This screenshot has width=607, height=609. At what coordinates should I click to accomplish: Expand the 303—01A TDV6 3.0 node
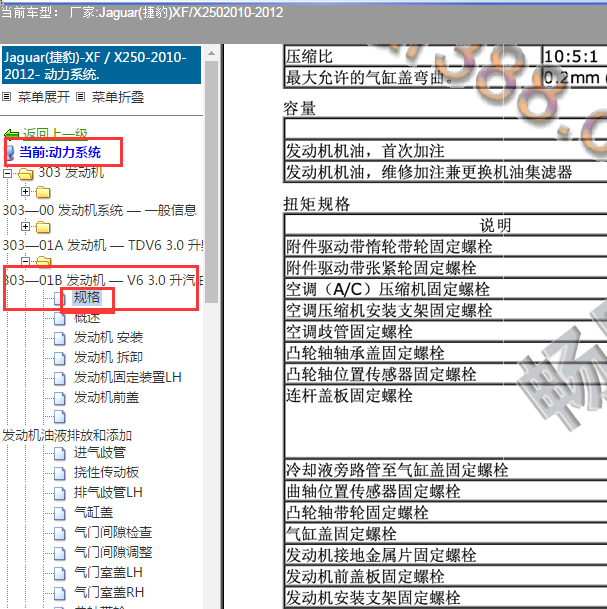click(25, 226)
